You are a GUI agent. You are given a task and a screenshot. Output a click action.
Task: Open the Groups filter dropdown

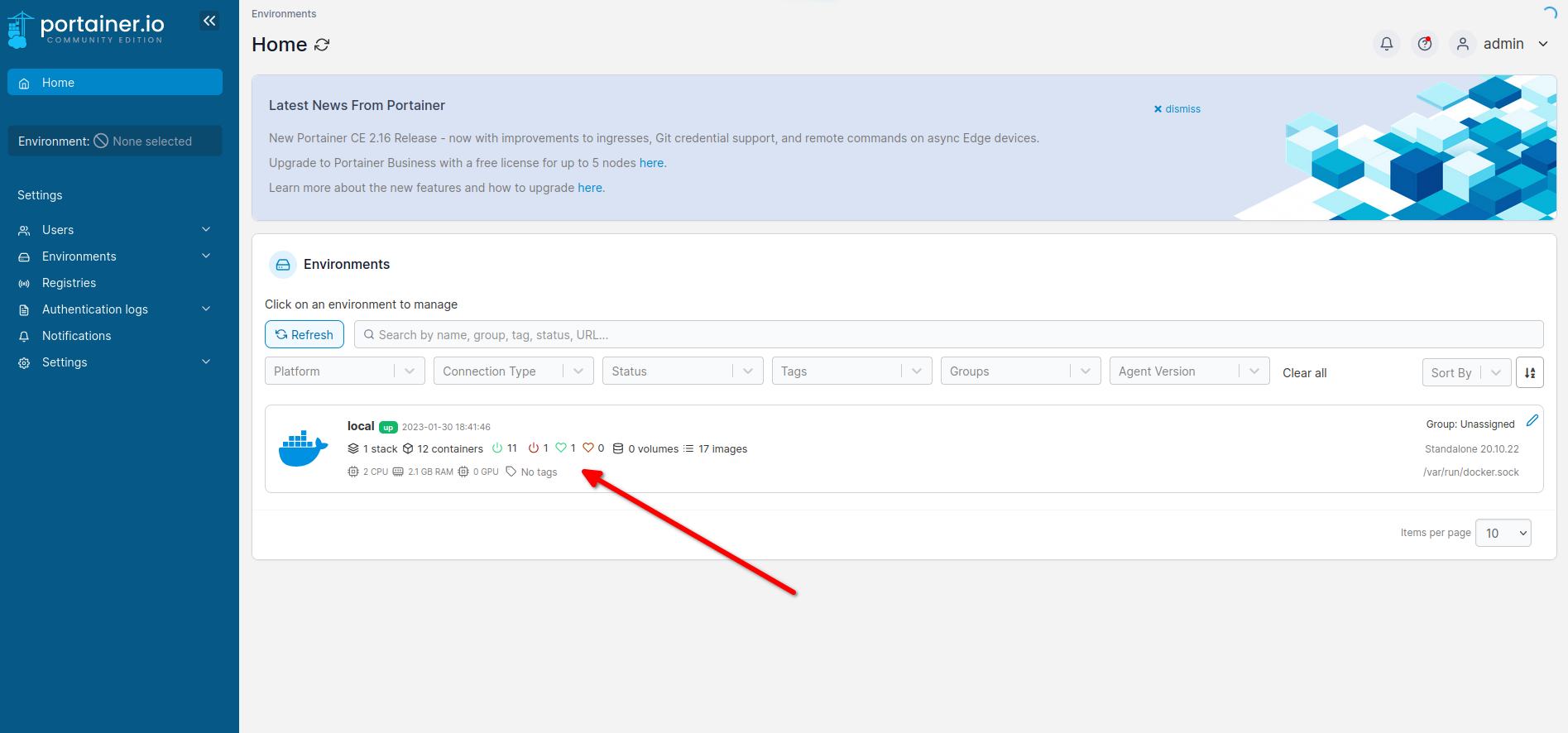point(1021,371)
